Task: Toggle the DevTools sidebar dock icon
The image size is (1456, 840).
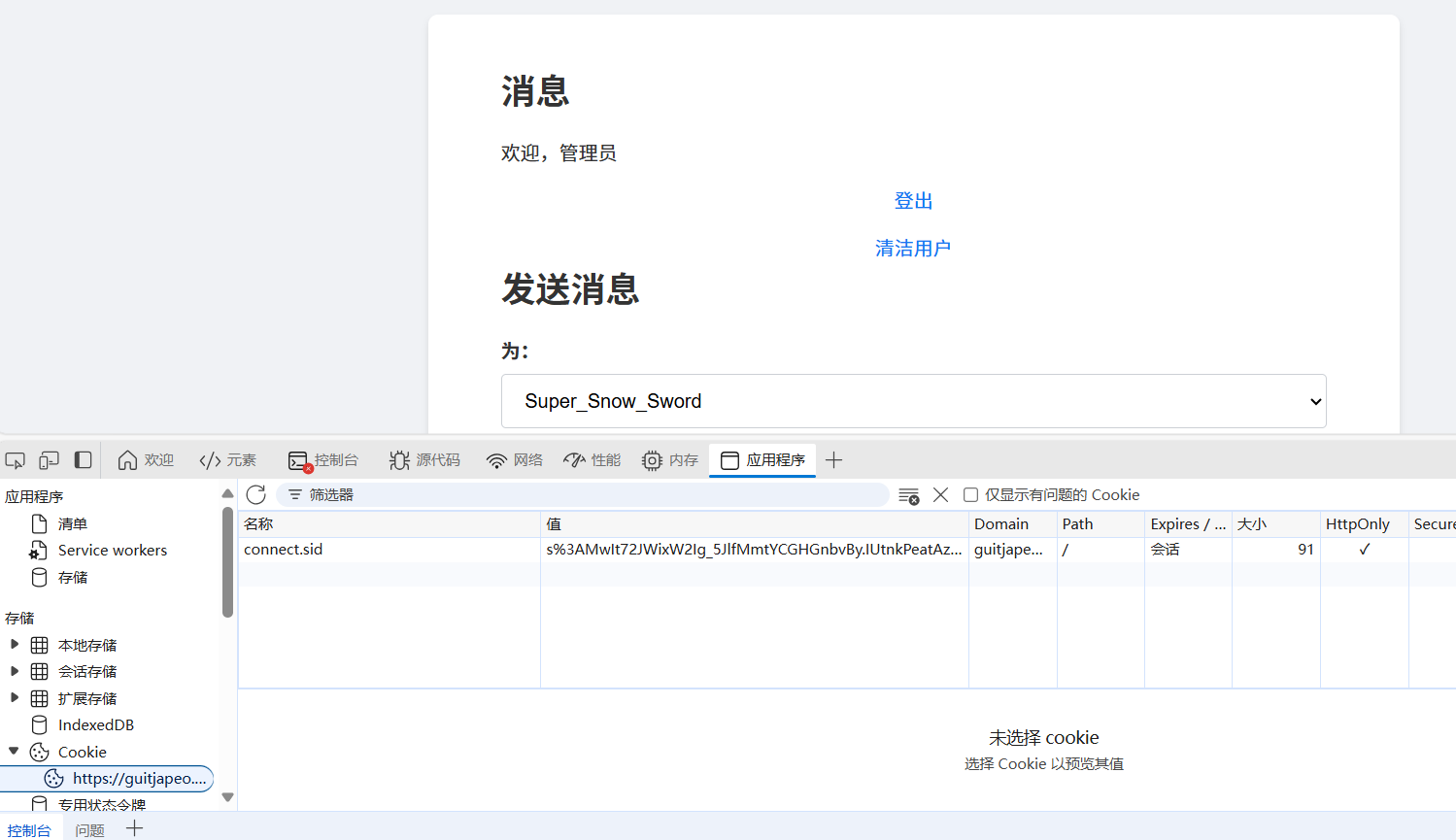Action: point(84,460)
